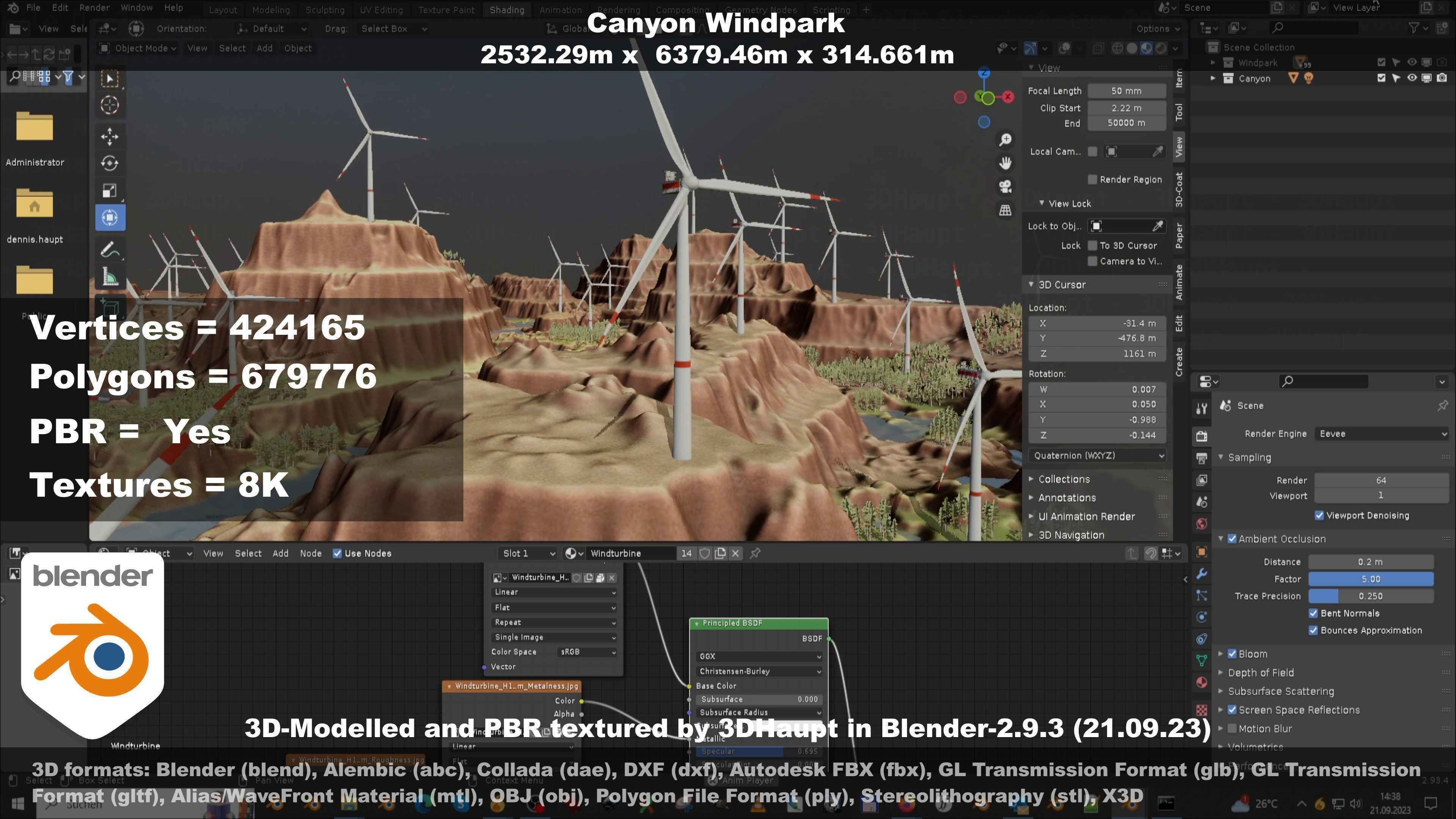Open the Output properties printer icon
This screenshot has width=1456, height=819.
pos(1202,458)
